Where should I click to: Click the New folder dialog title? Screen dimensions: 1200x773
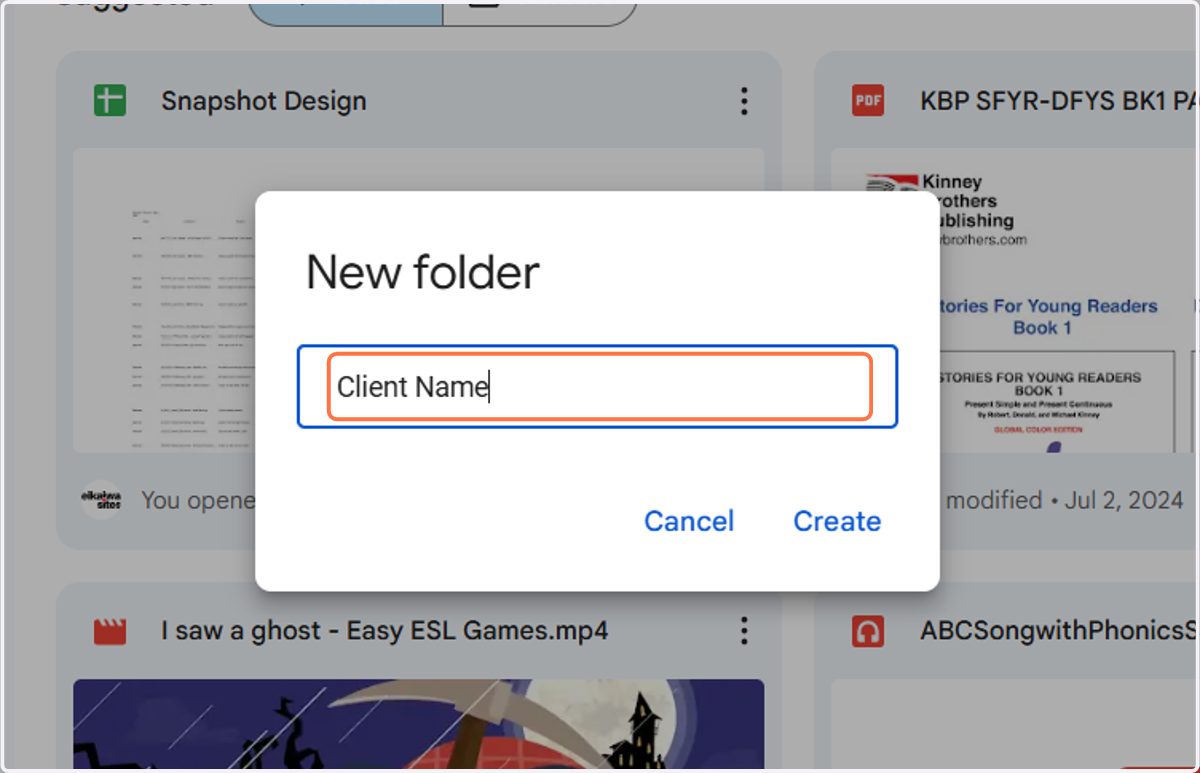click(x=422, y=272)
